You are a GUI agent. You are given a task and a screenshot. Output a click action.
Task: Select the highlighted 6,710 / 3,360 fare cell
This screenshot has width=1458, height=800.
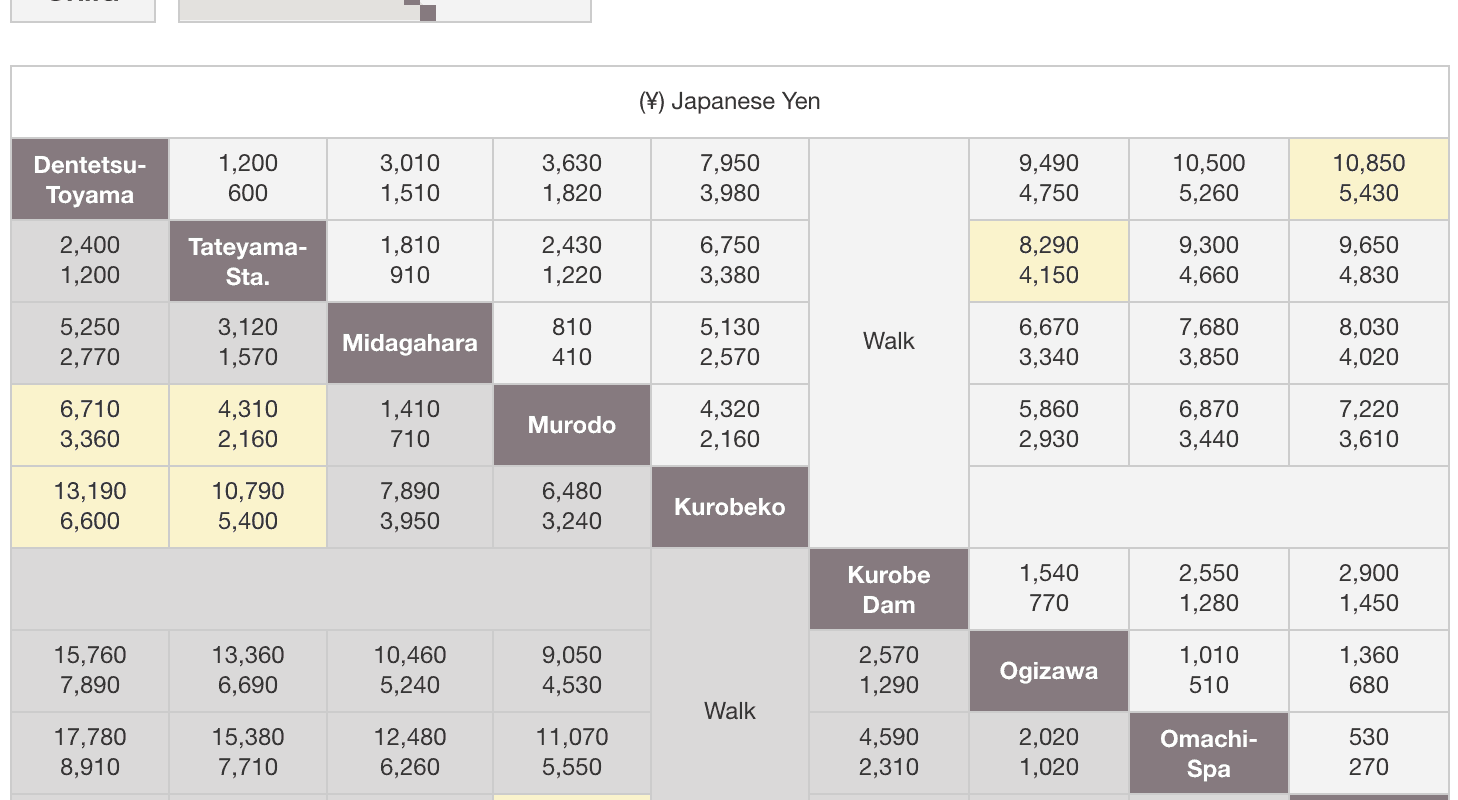click(90, 425)
